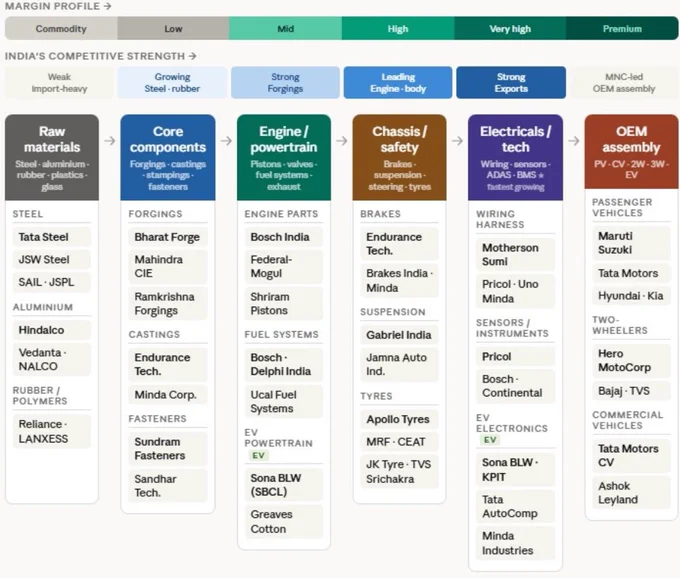Click the Weak Import-heavy strength box
This screenshot has height=578, width=680.
(59, 82)
